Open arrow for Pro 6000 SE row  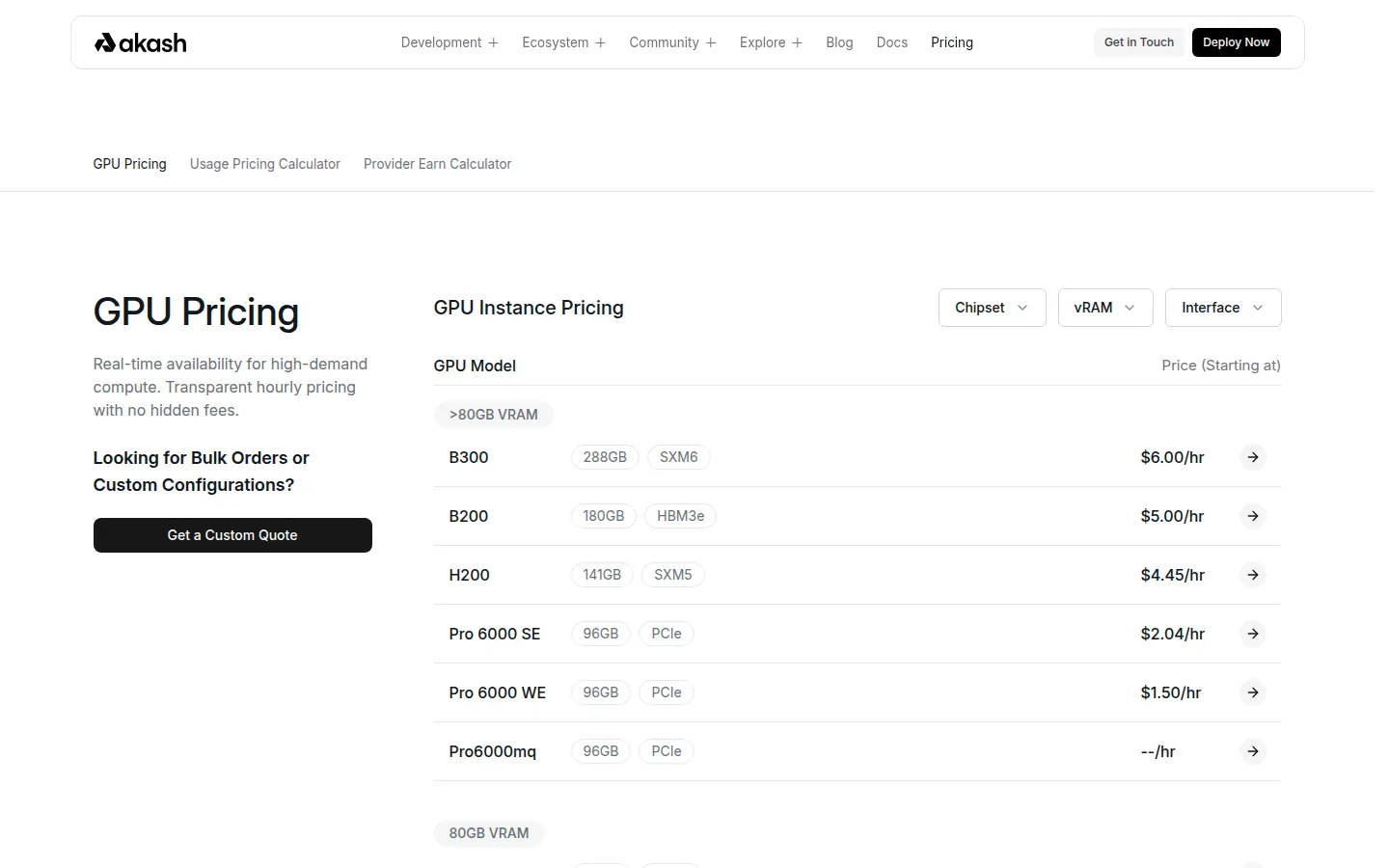[1252, 634]
